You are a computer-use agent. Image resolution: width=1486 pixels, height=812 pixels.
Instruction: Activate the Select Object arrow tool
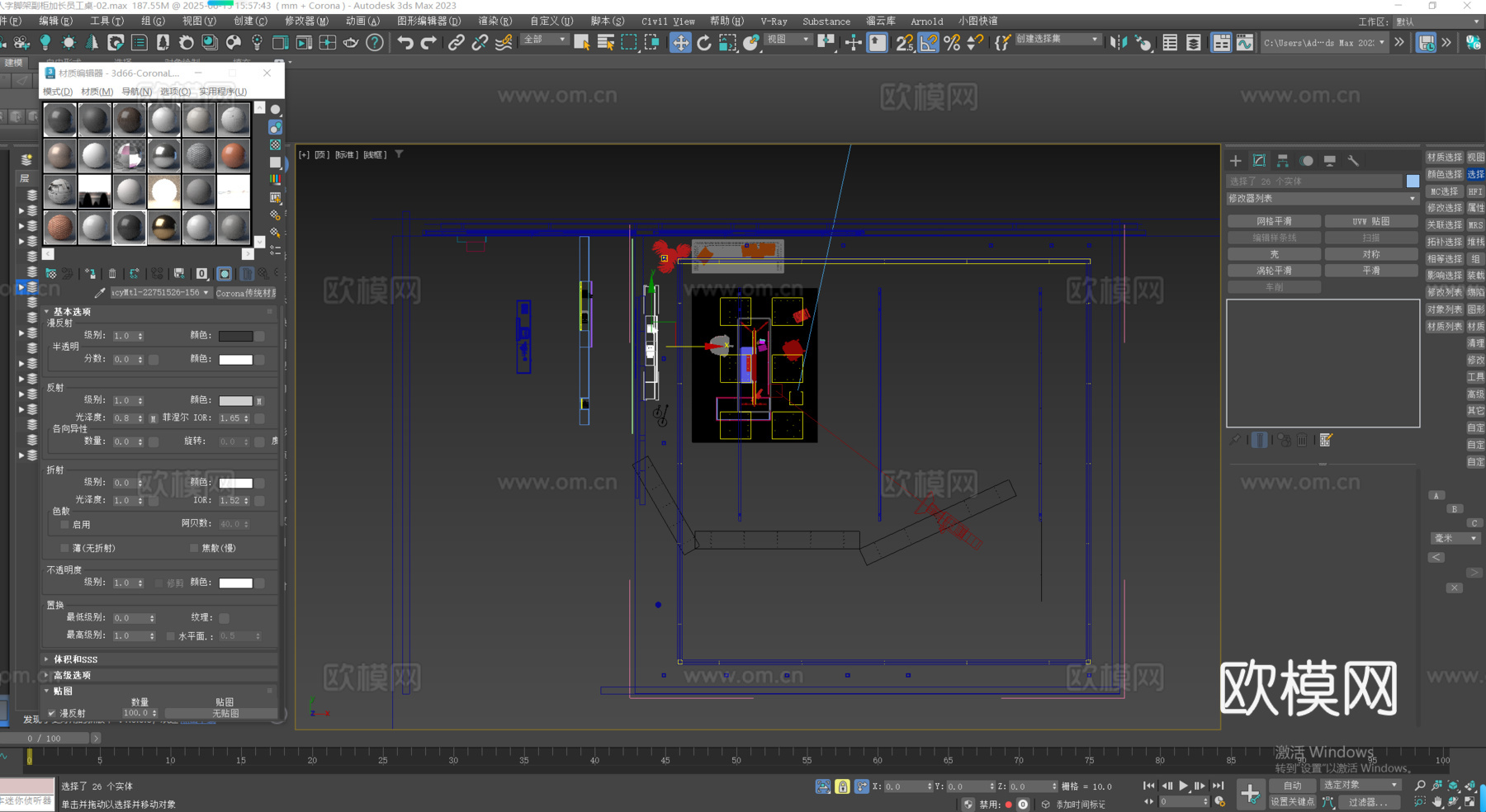tap(582, 42)
